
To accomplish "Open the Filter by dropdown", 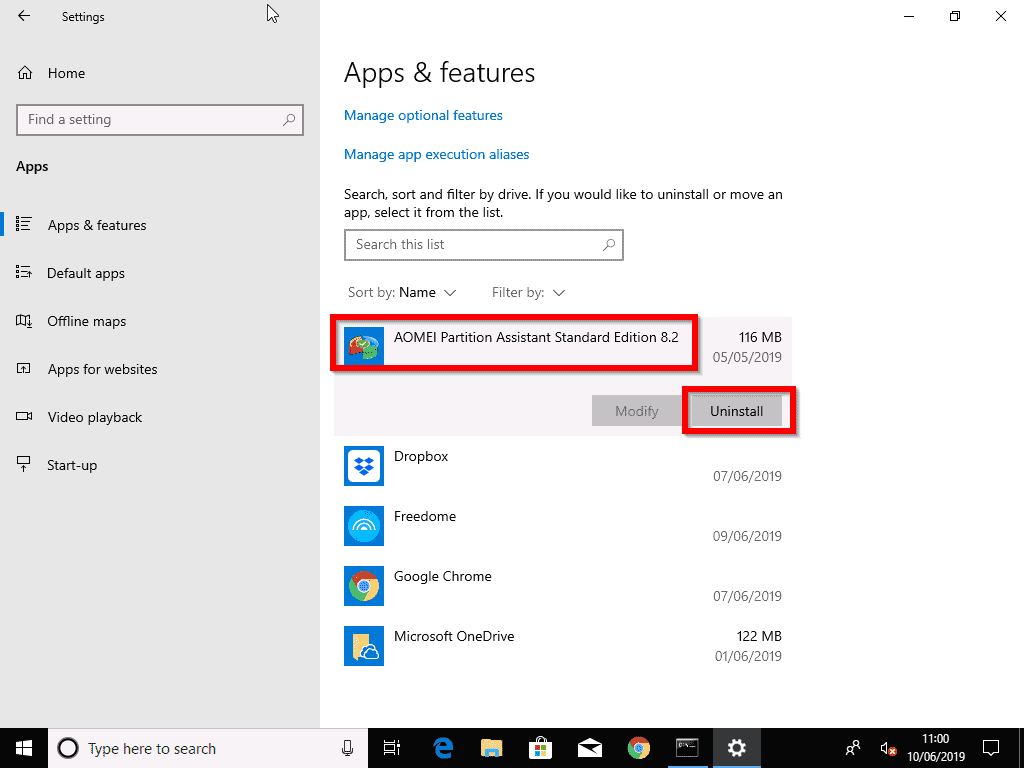I will [x=529, y=293].
